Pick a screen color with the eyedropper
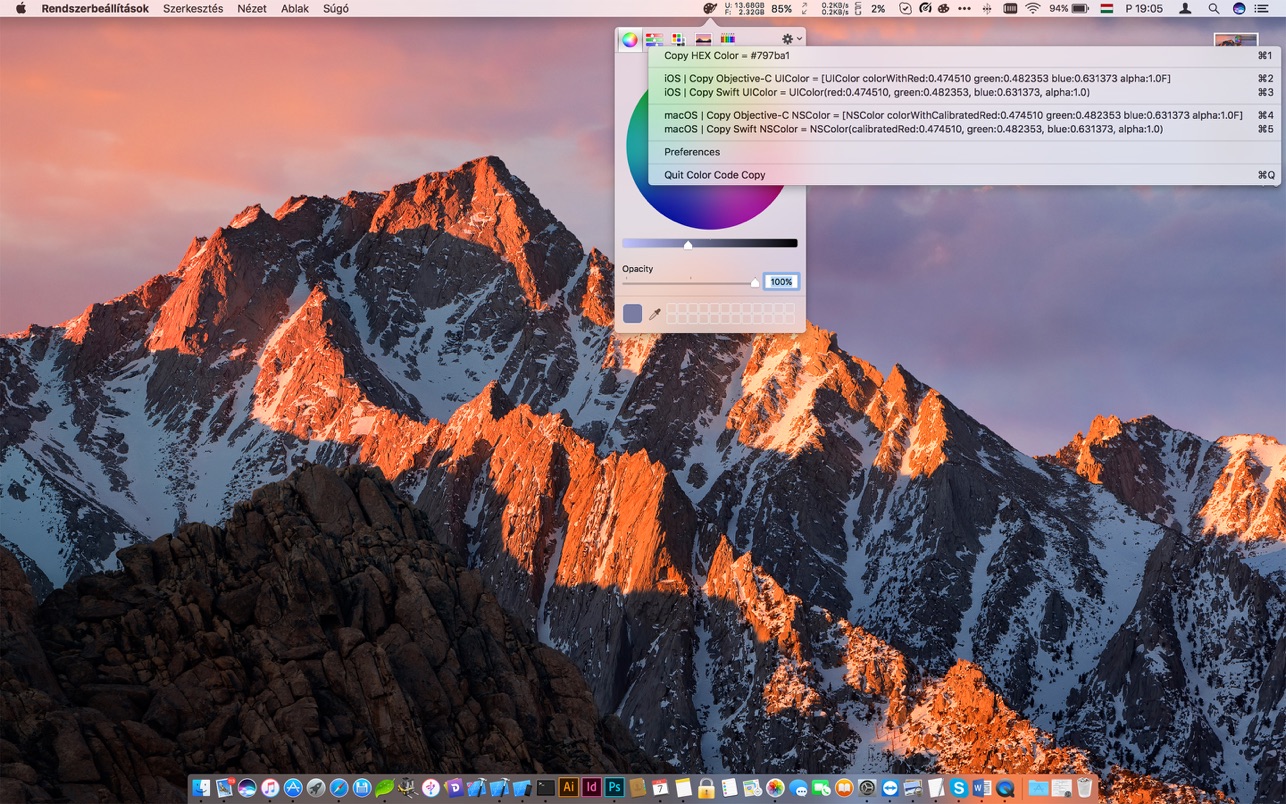Image resolution: width=1286 pixels, height=804 pixels. (655, 314)
